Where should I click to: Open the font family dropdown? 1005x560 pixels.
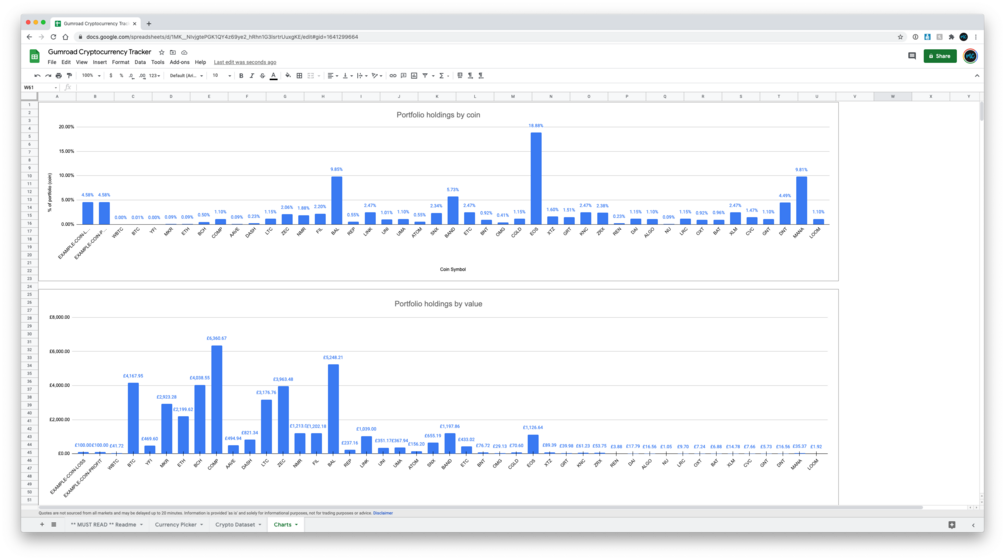coord(186,76)
